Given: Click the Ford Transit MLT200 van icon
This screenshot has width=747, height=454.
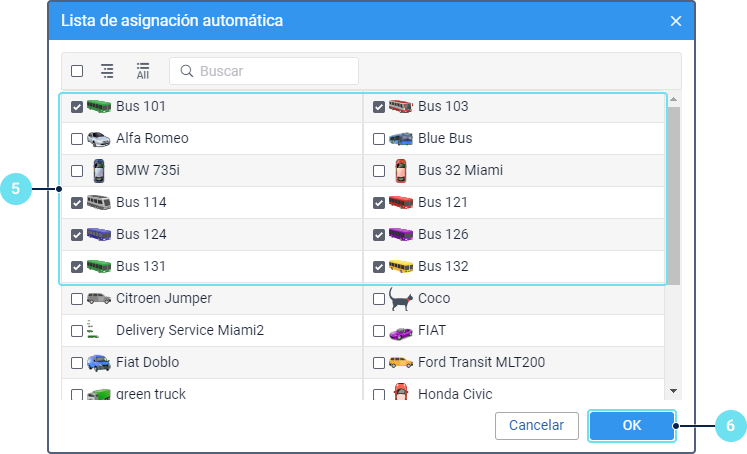Looking at the screenshot, I should click(x=400, y=362).
